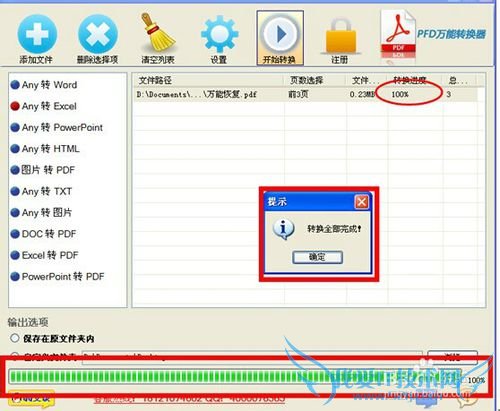Open Settings gear icon
The width and height of the screenshot is (500, 411).
click(x=219, y=34)
